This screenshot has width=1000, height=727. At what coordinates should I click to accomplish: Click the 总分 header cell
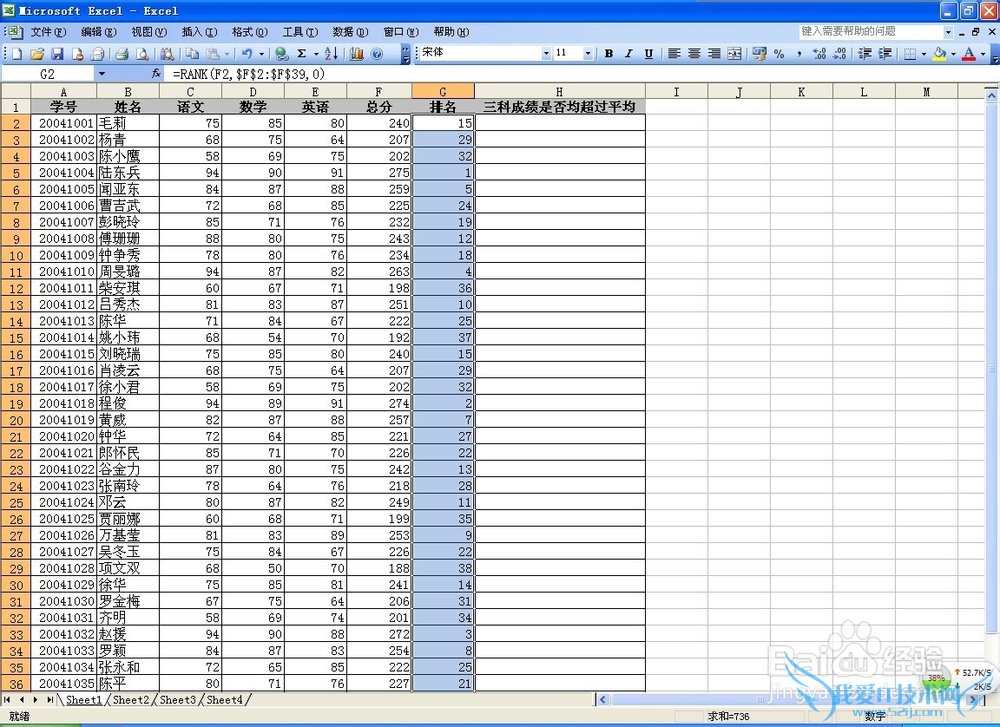[379, 106]
